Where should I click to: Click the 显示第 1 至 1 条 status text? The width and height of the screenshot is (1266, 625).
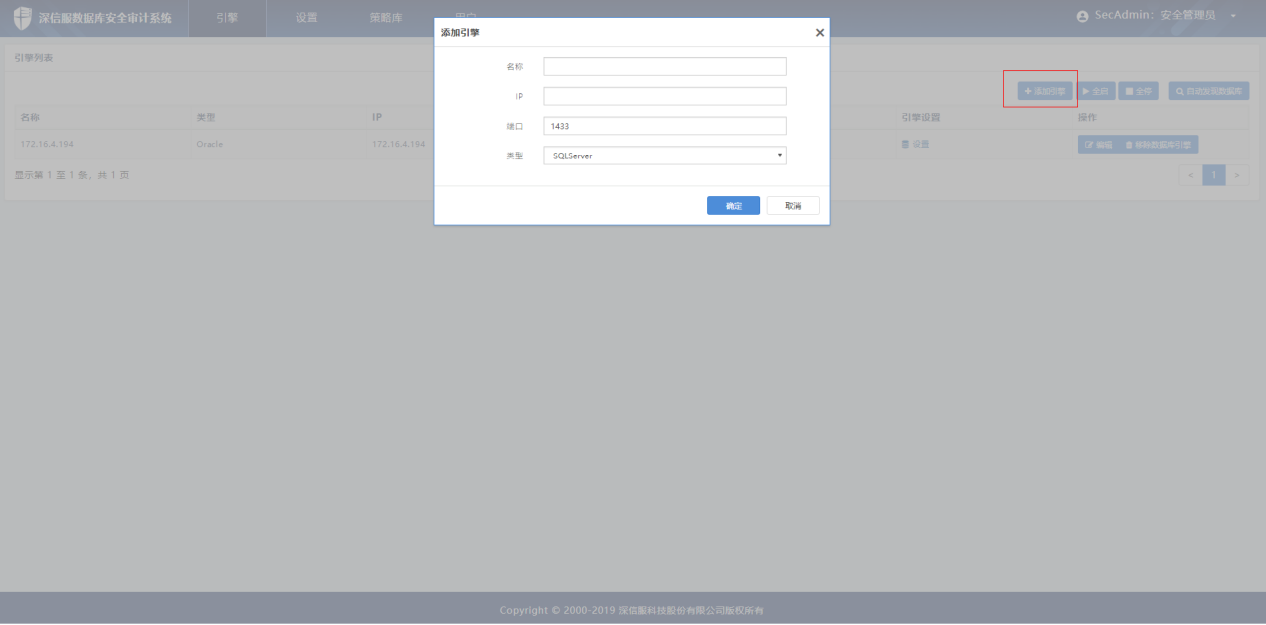pos(71,175)
